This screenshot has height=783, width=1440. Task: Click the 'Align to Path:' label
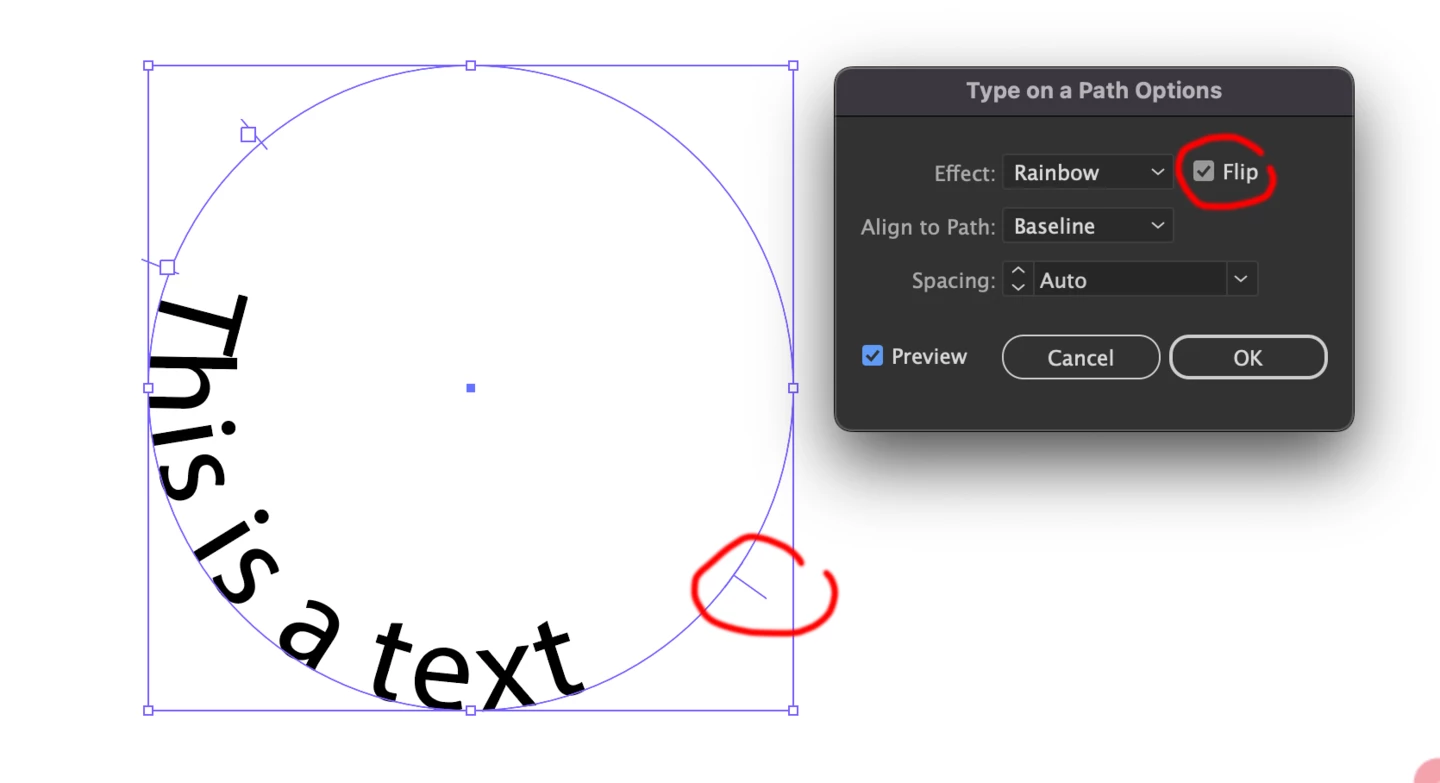(928, 227)
